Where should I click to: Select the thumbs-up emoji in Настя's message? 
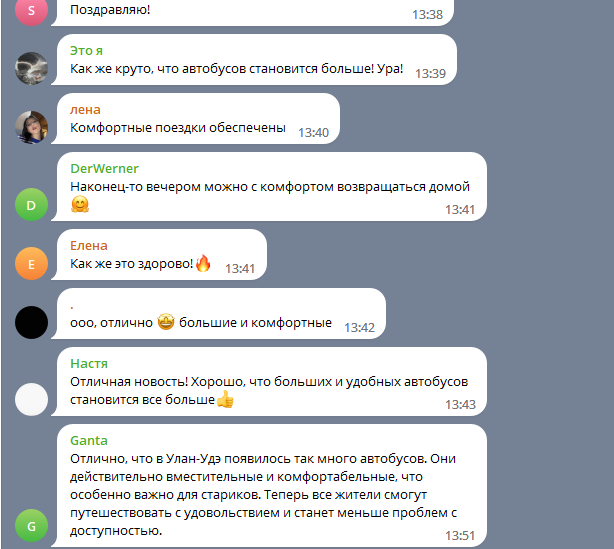click(x=225, y=399)
